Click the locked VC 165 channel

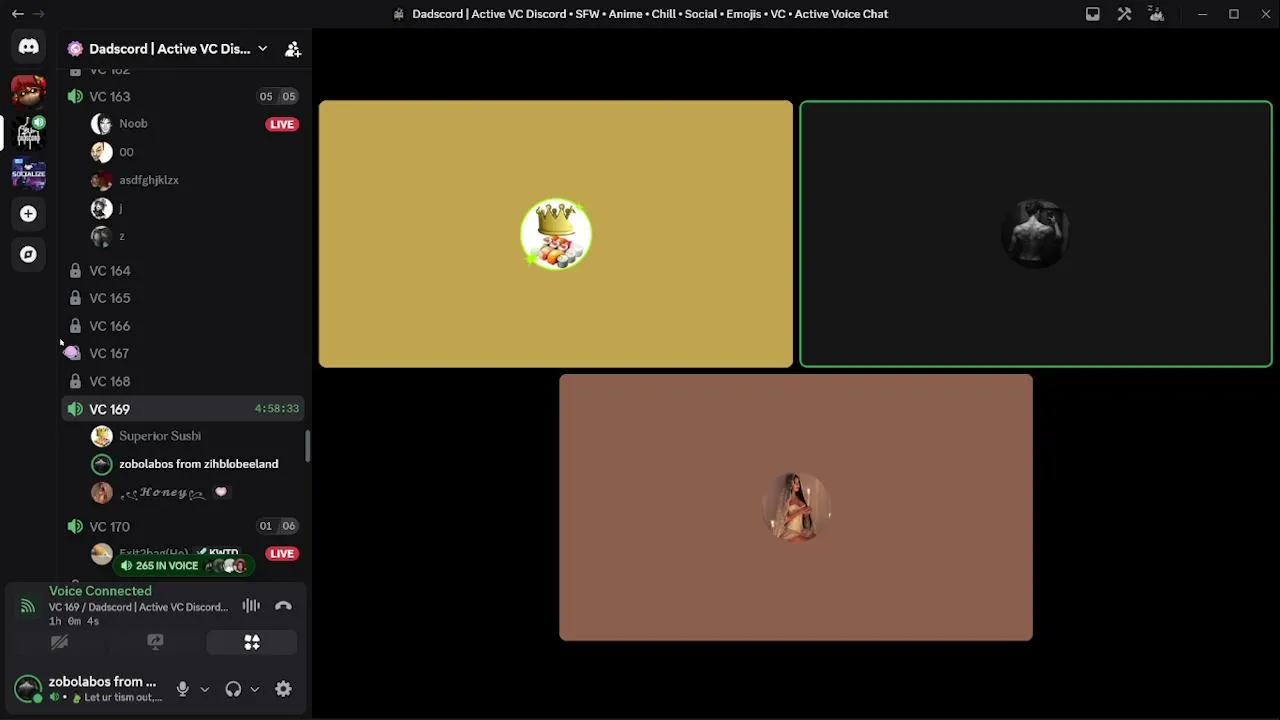tap(184, 298)
